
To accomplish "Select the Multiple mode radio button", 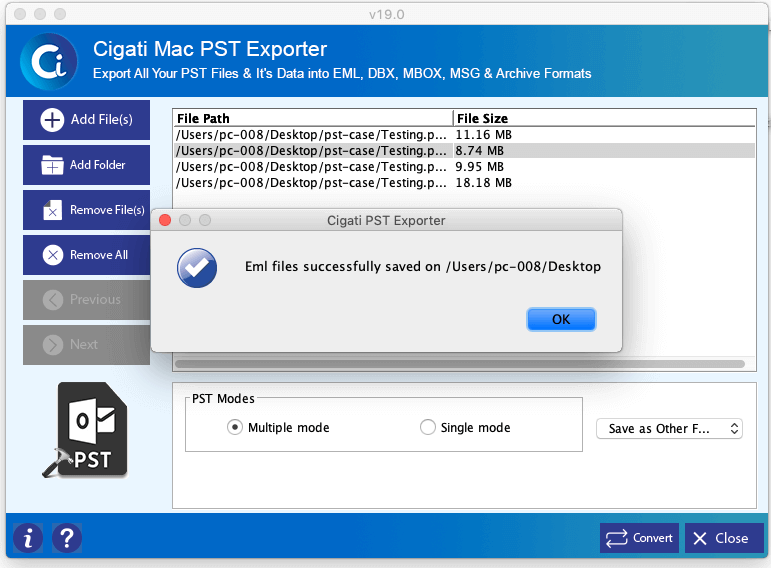I will [235, 427].
